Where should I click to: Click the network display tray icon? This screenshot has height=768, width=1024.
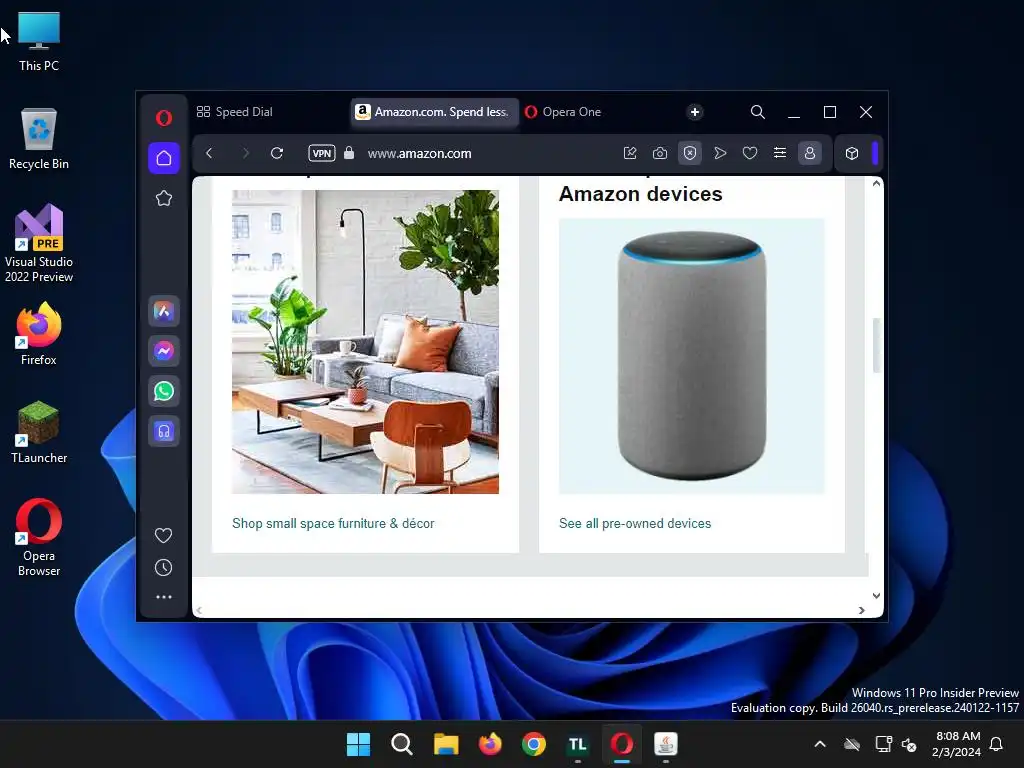[883, 744]
